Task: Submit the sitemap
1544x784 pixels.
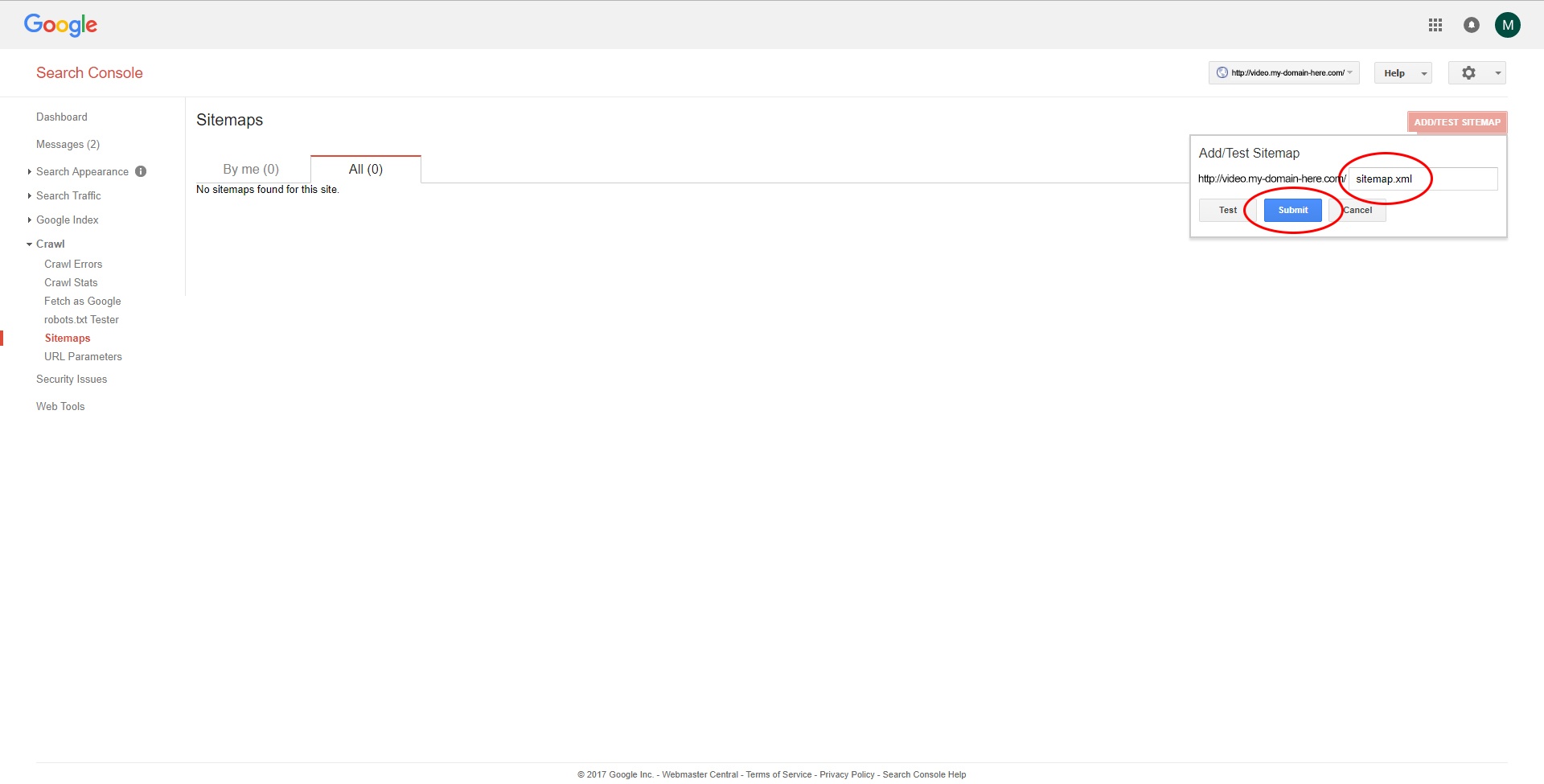Action: click(x=1293, y=210)
